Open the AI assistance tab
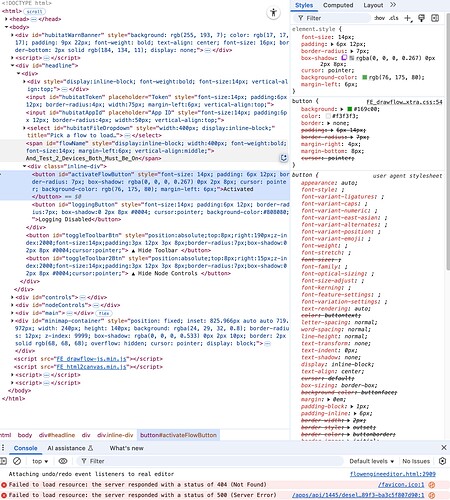This screenshot has height=500, width=450. (x=70, y=448)
